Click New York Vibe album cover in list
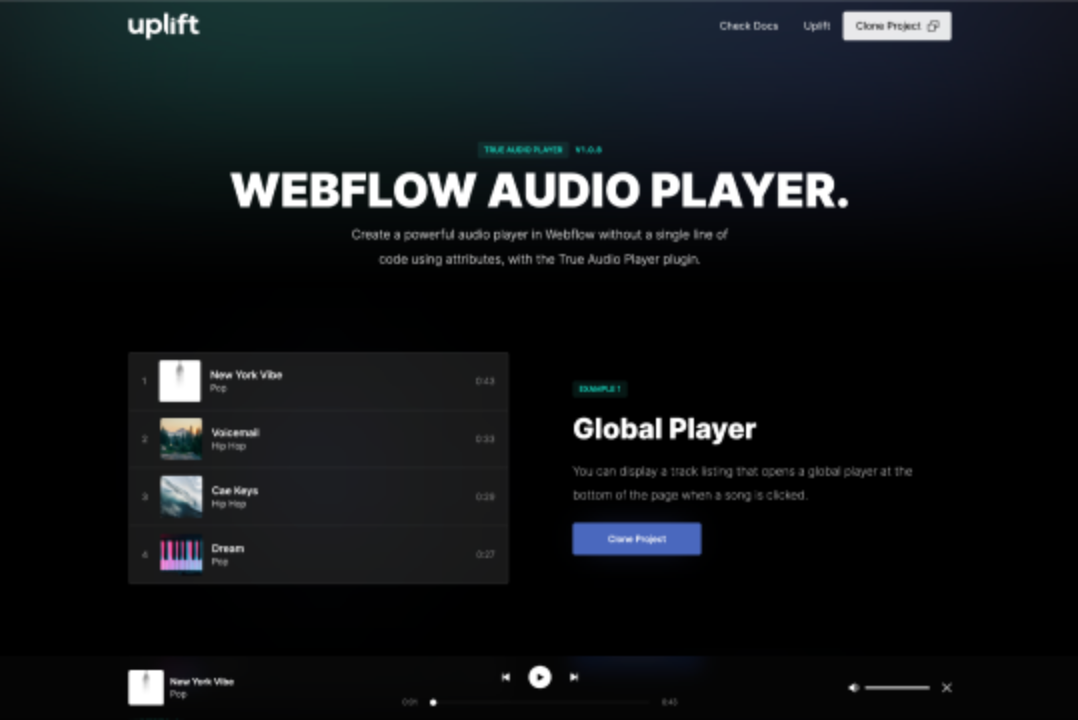The height and width of the screenshot is (720, 1078). (x=180, y=381)
